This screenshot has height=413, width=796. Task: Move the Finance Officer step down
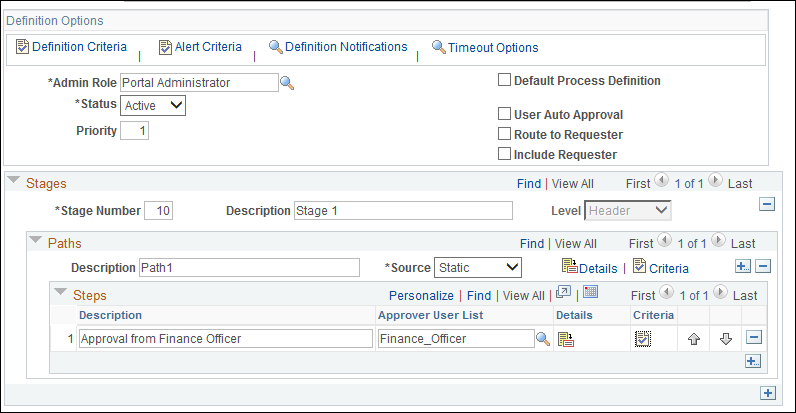coord(726,339)
